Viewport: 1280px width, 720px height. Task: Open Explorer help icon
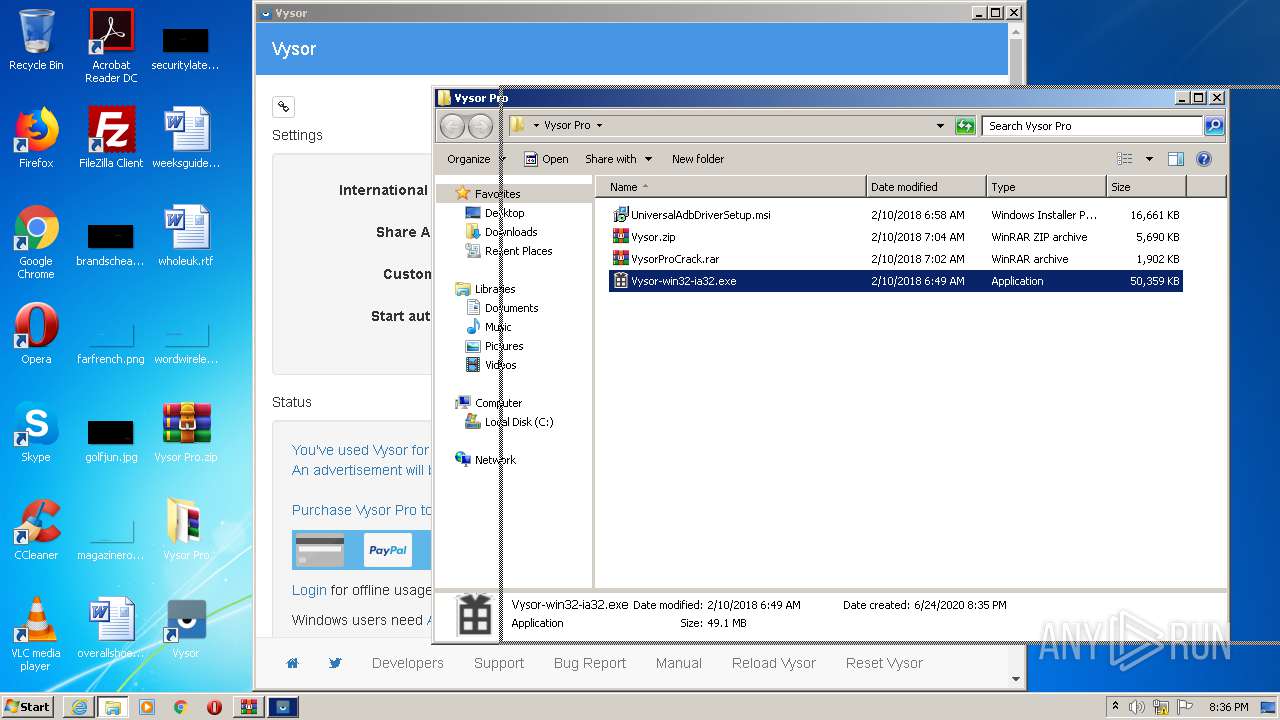pyautogui.click(x=1204, y=159)
